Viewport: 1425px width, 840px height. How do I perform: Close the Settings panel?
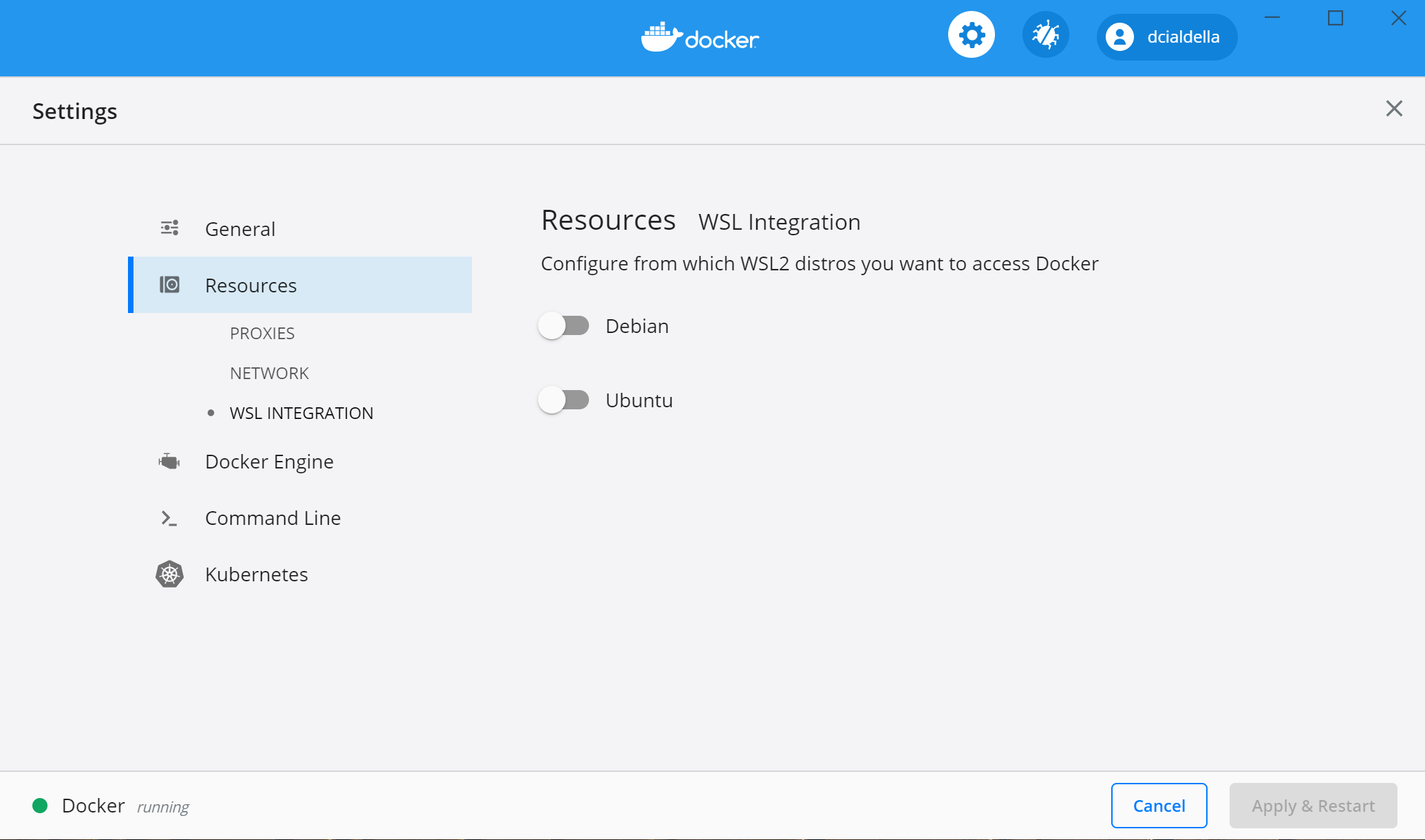[x=1393, y=109]
